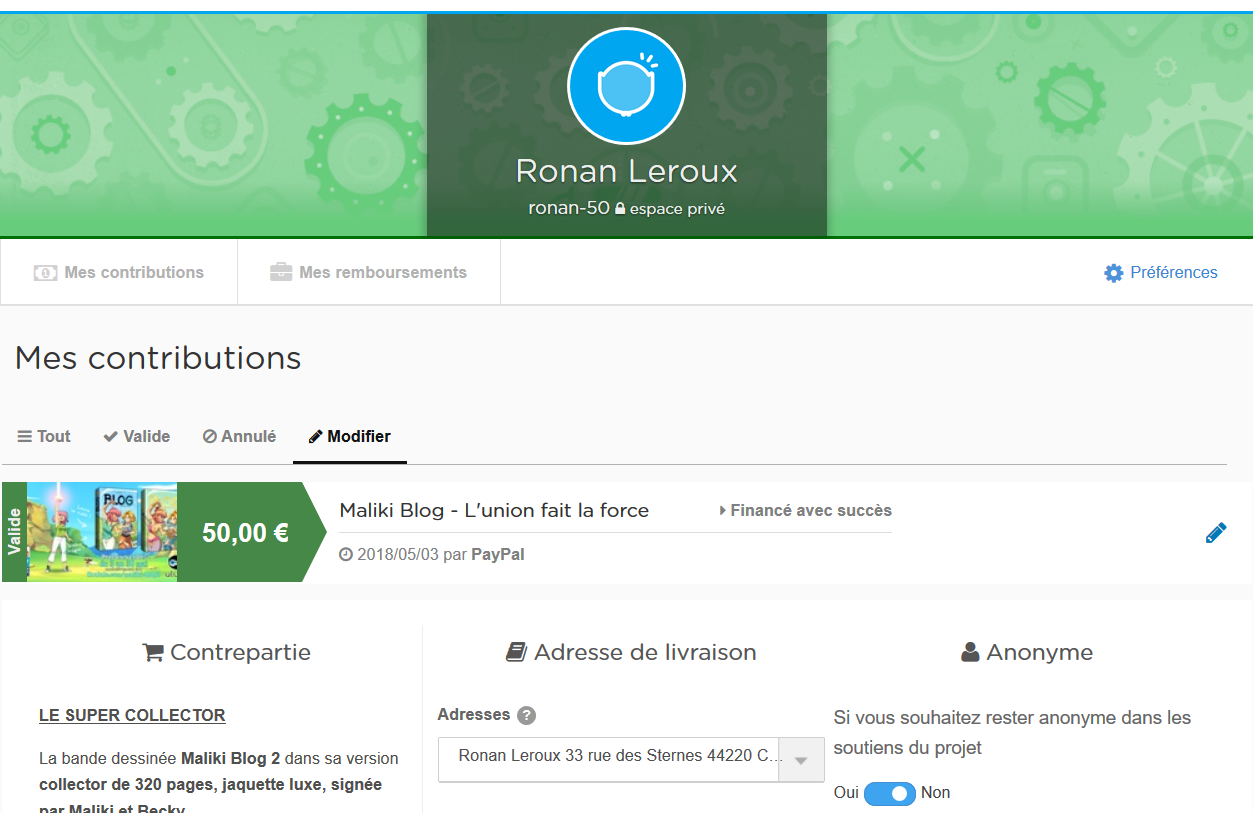
Task: Toggle the anonymous Oui/Non switch
Action: 889,793
